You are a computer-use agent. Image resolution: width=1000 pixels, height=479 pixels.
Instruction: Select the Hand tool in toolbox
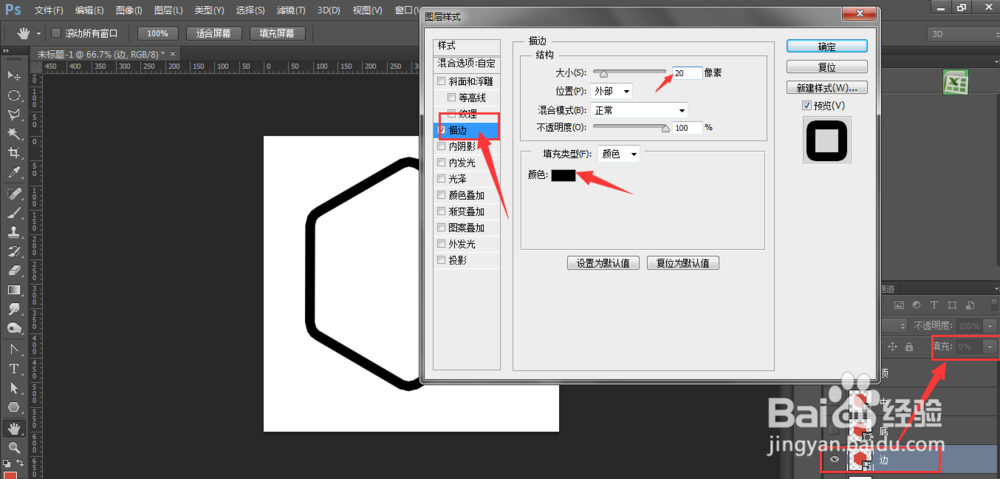[x=13, y=427]
